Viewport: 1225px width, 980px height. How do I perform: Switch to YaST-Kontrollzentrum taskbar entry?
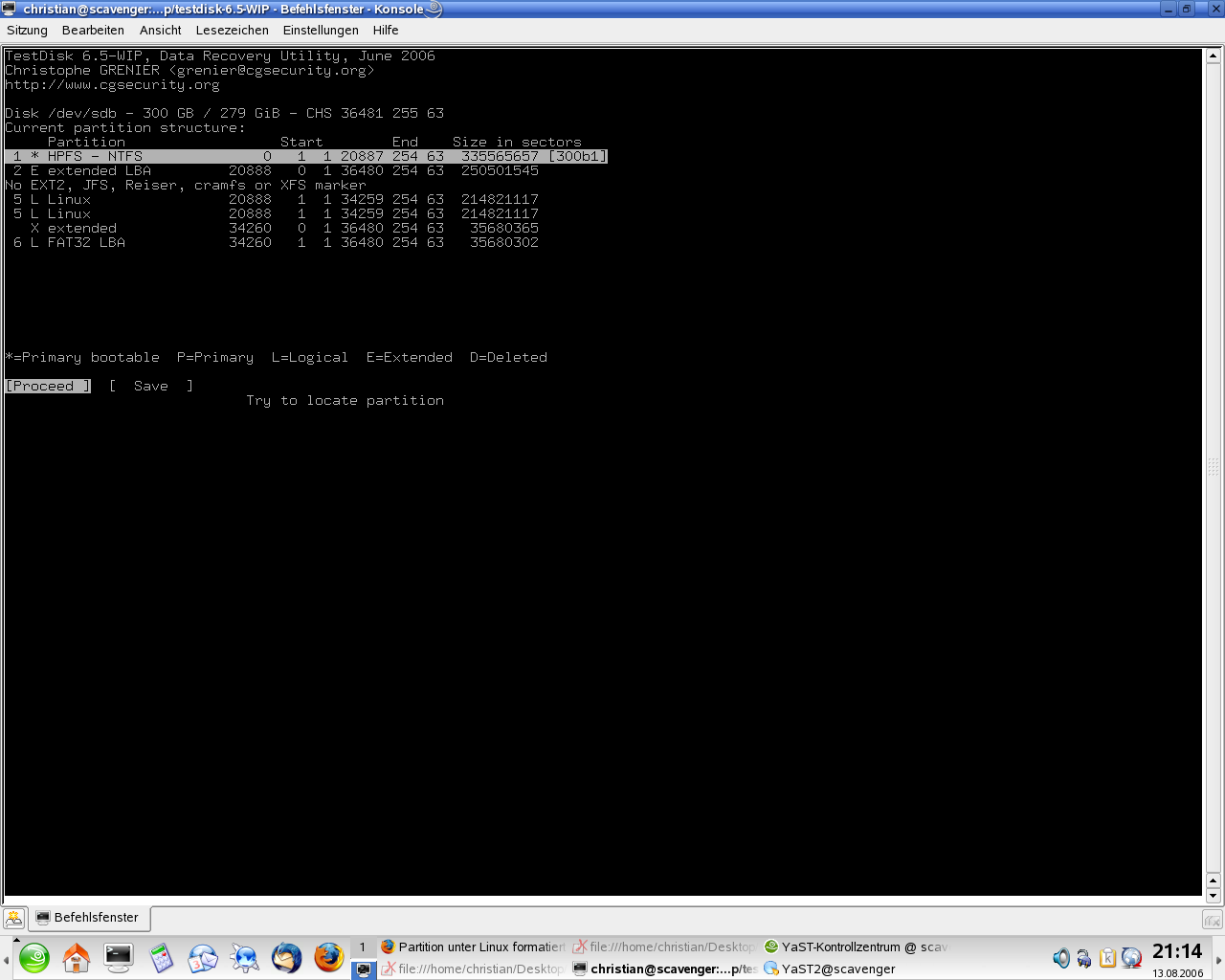tap(856, 947)
